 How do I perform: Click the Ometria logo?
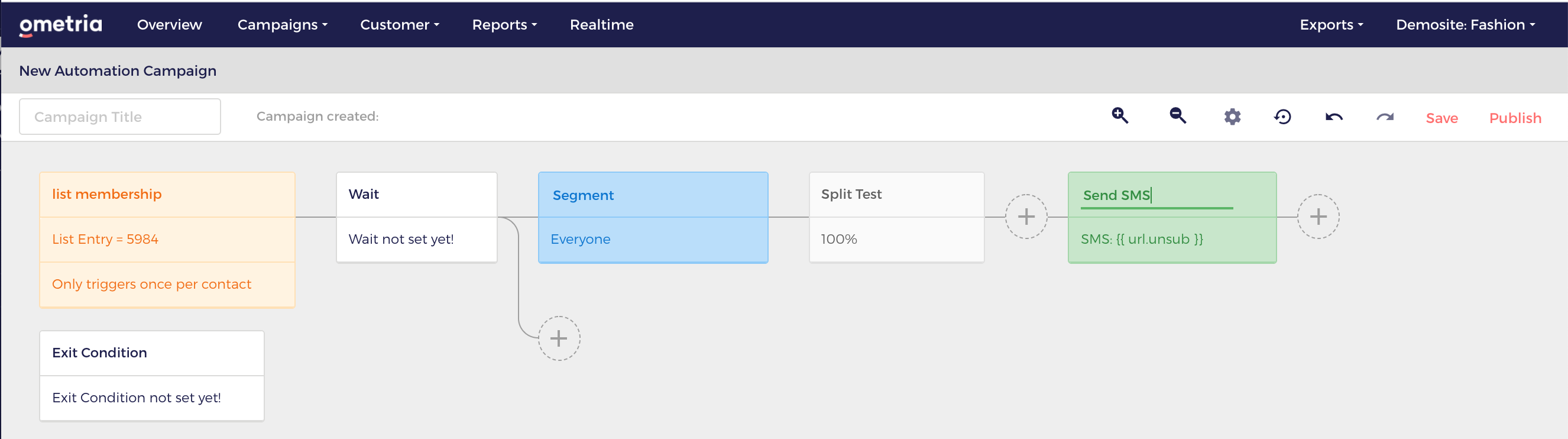click(60, 25)
